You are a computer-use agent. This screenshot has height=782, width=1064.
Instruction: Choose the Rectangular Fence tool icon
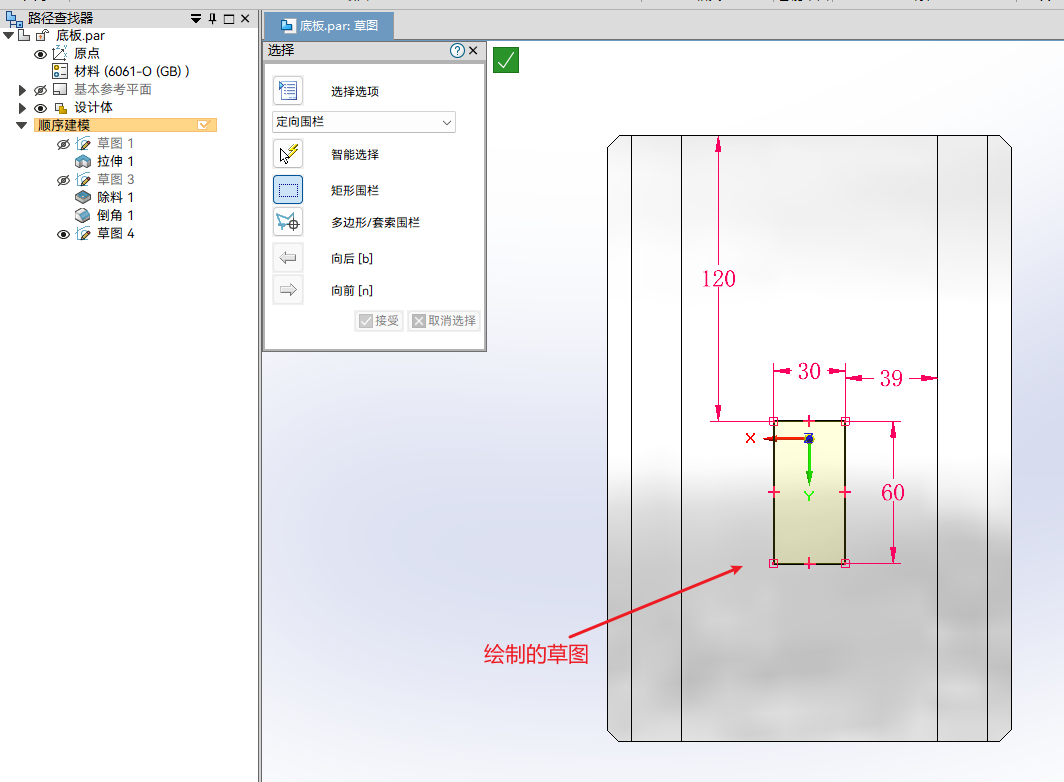click(x=288, y=189)
